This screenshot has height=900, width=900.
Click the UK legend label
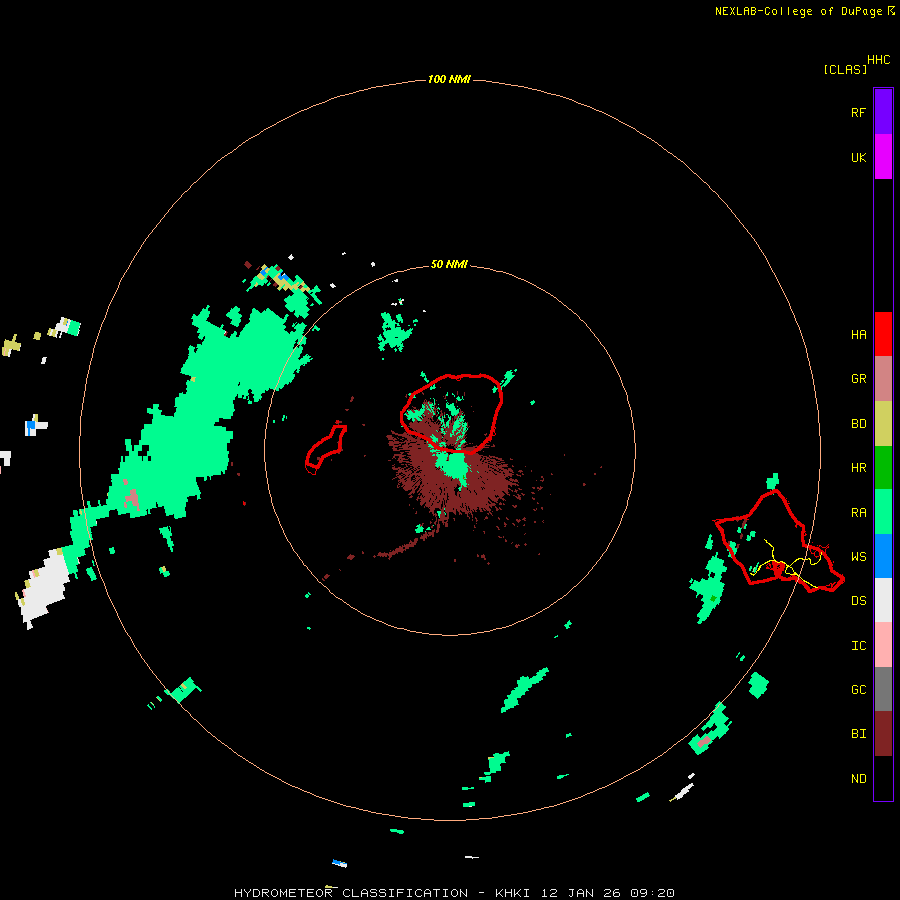(858, 157)
